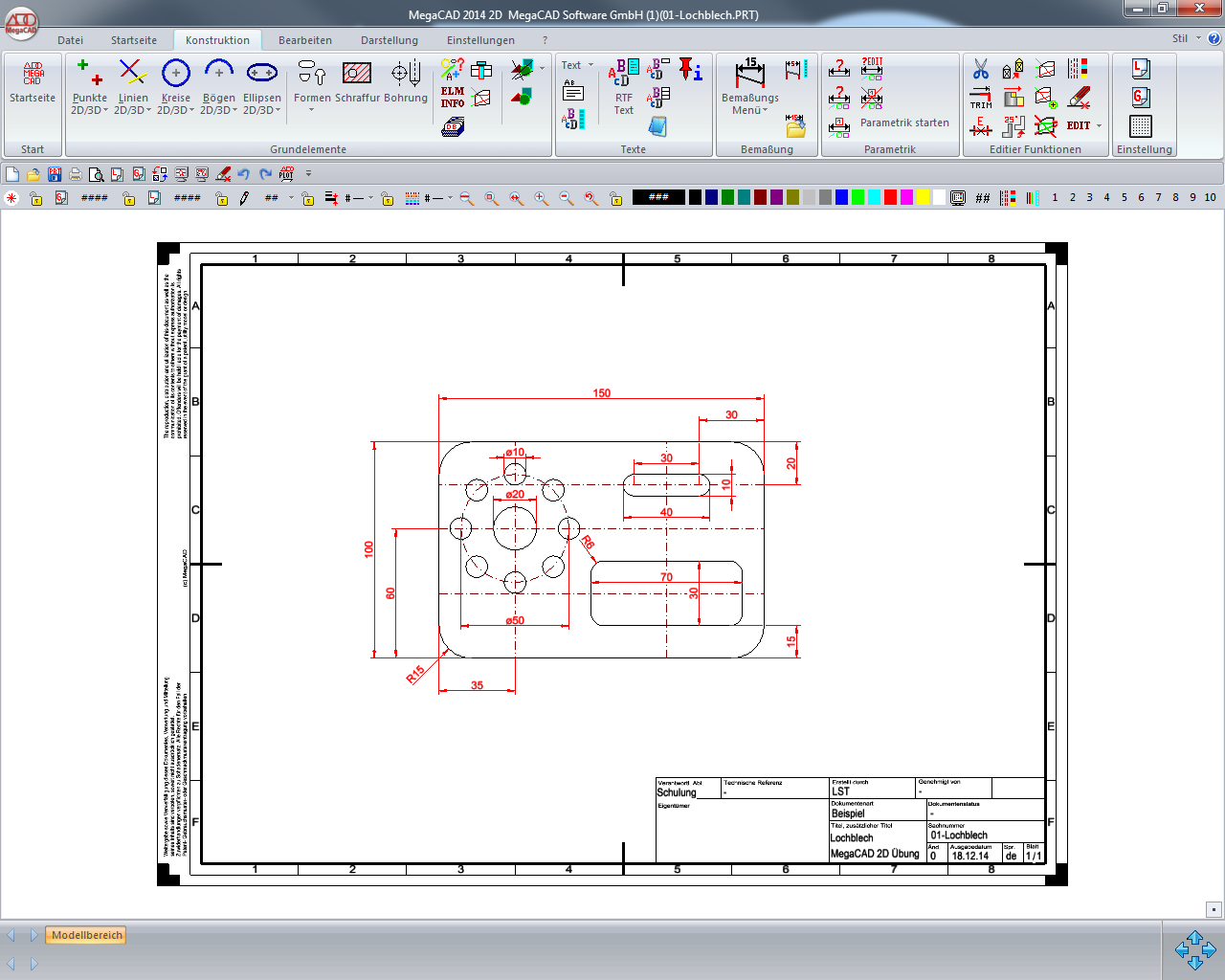Click the scissors cut icon
The height and width of the screenshot is (980, 1225).
coord(981,69)
